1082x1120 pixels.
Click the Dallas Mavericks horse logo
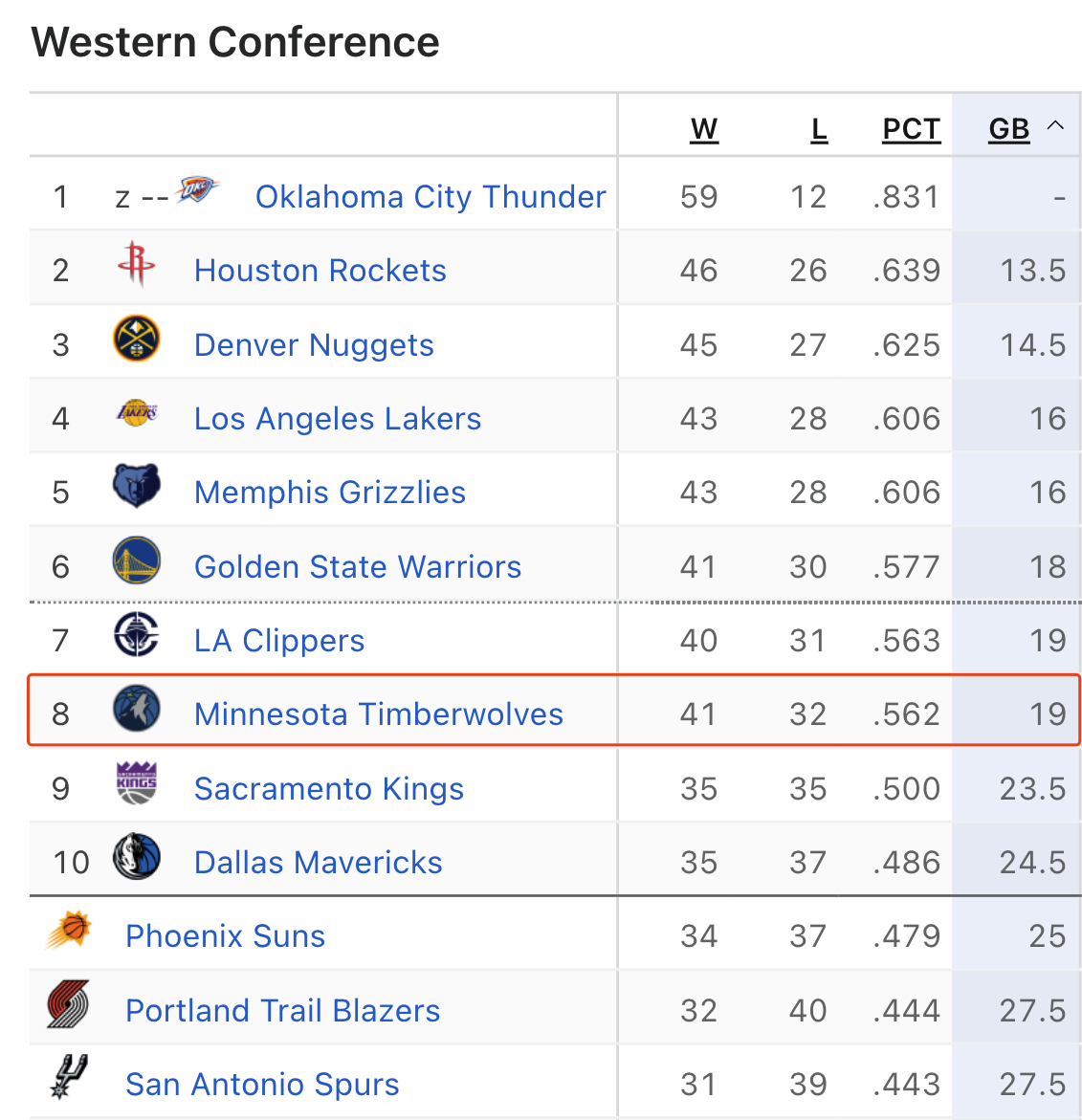[x=137, y=856]
